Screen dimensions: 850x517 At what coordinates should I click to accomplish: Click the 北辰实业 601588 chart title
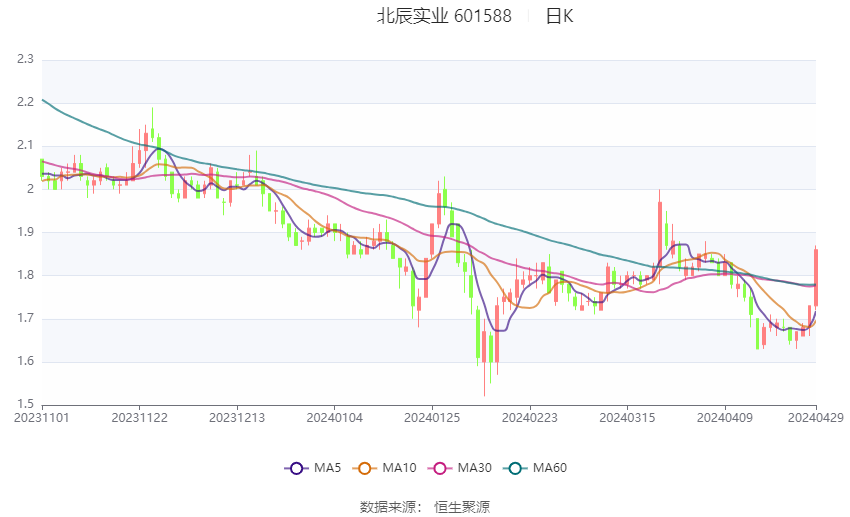coord(444,16)
